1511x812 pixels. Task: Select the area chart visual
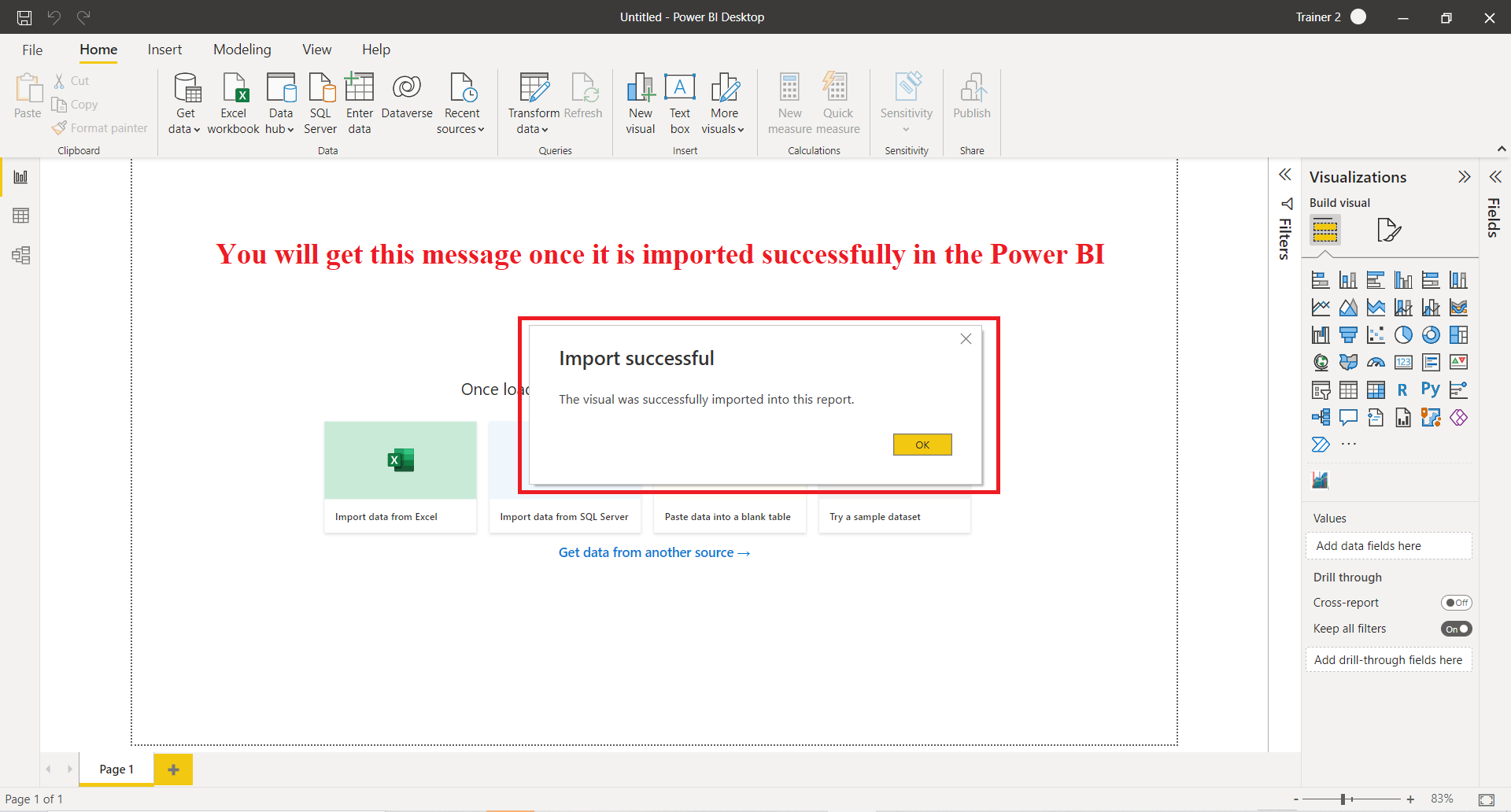1348,308
